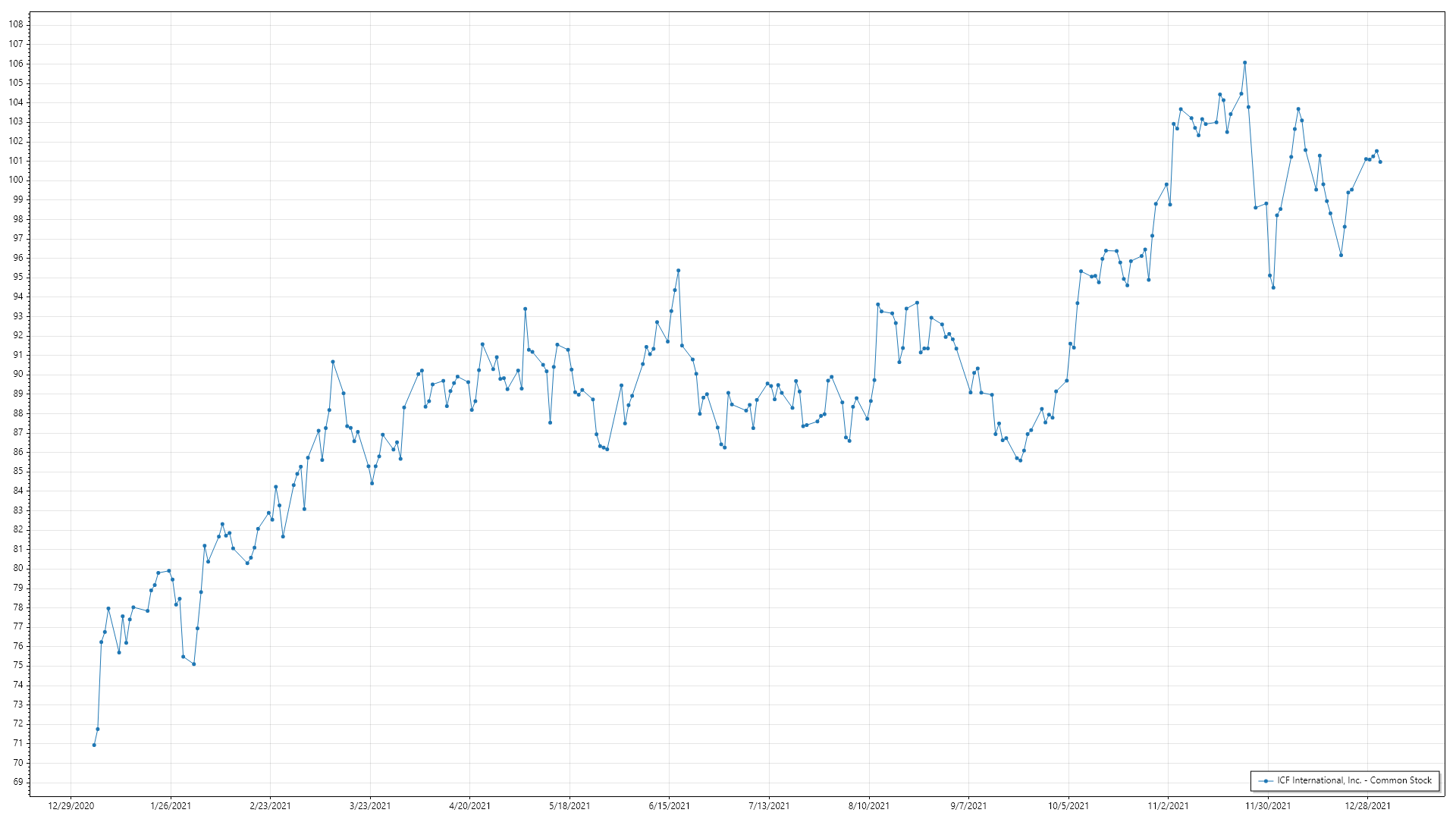Click the highest data point near 106
Image resolution: width=1456 pixels, height=819 pixels.
1245,63
